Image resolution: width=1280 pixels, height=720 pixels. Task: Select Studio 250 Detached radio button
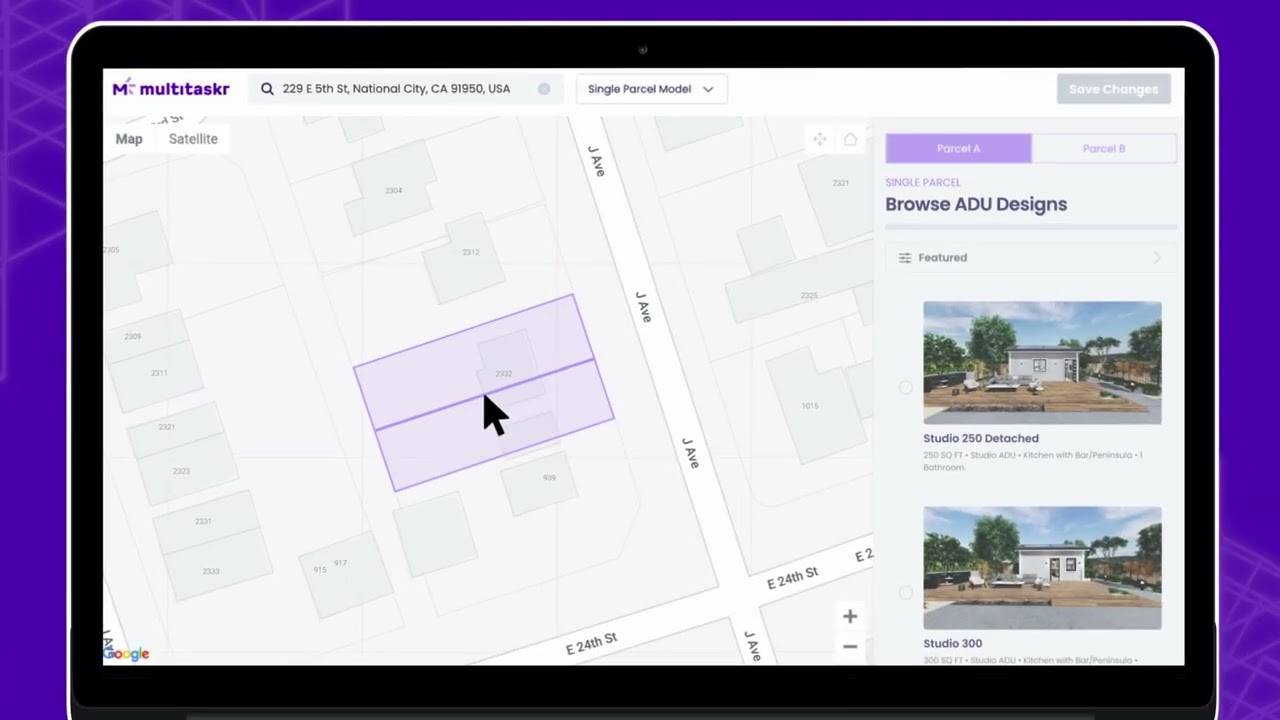pyautogui.click(x=905, y=387)
